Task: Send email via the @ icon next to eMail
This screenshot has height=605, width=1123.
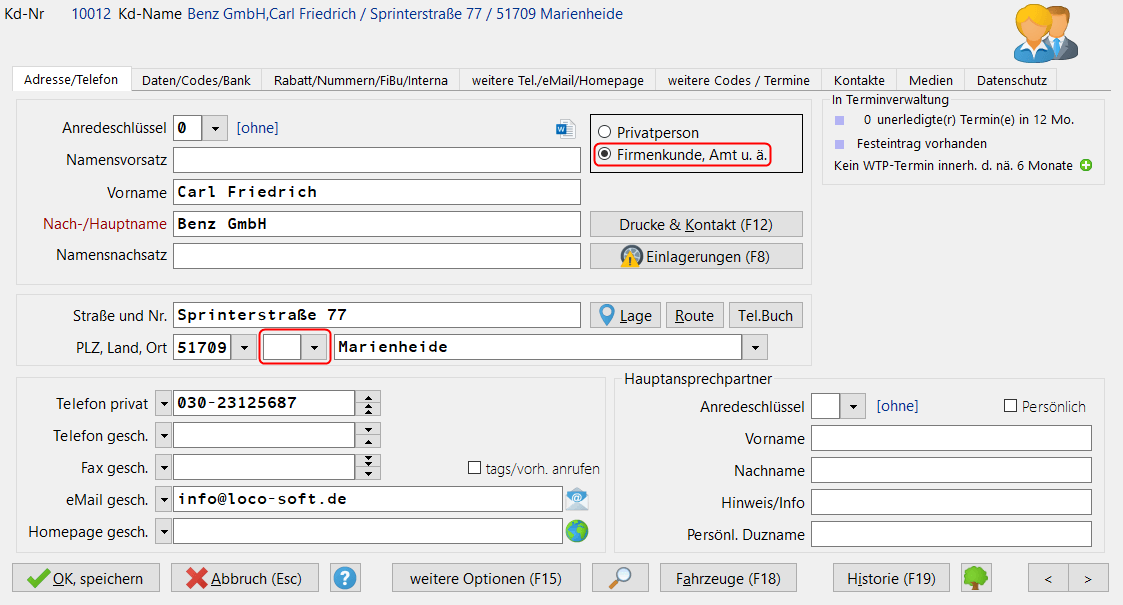Action: [577, 498]
